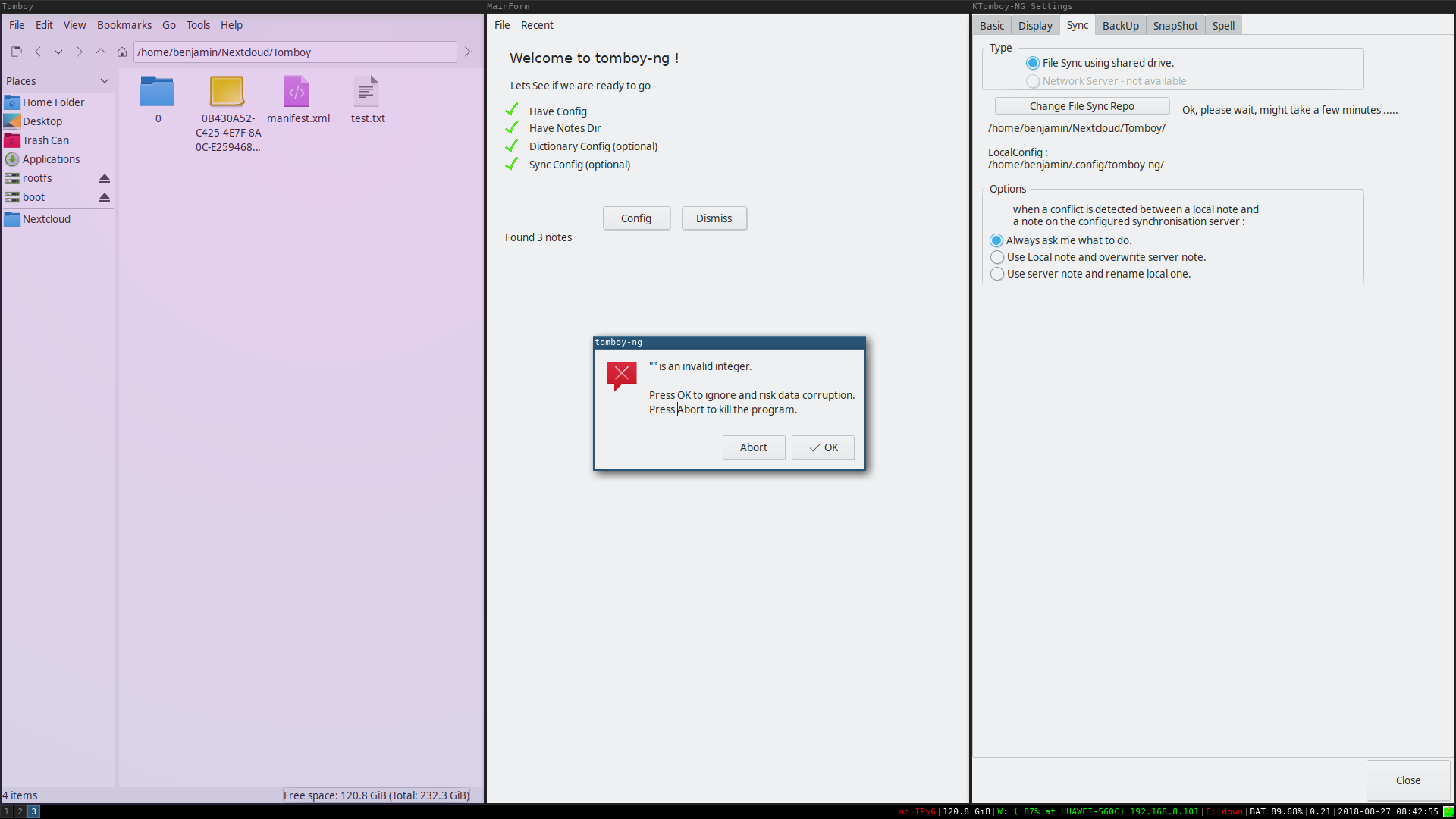Click the '4 items' status bar text
1456x819 pixels.
pyautogui.click(x=20, y=795)
